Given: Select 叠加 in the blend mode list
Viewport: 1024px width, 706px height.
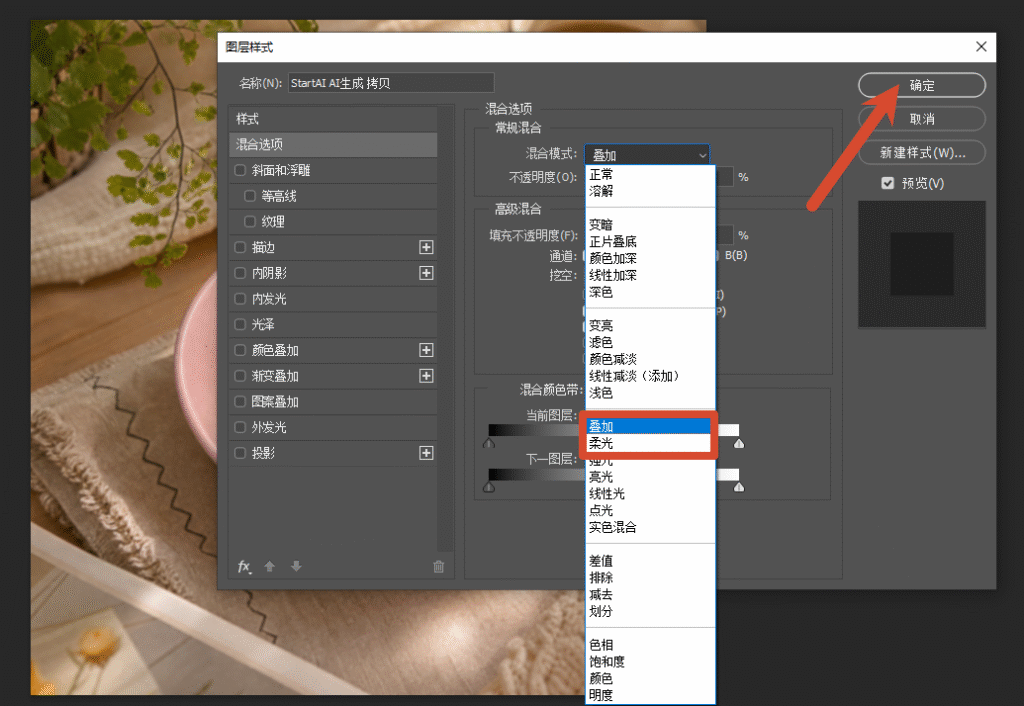Looking at the screenshot, I should pyautogui.click(x=648, y=426).
